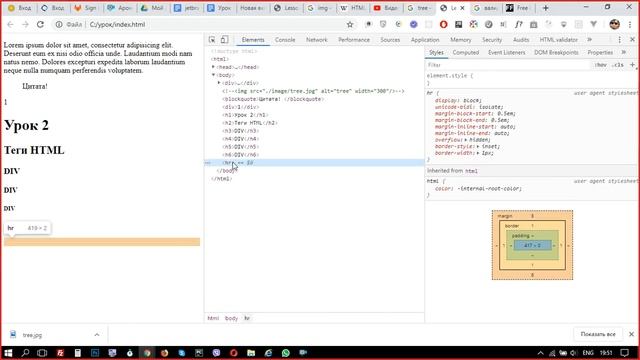
Task: Open the DevTools three-dot settings menu
Action: coord(619,40)
